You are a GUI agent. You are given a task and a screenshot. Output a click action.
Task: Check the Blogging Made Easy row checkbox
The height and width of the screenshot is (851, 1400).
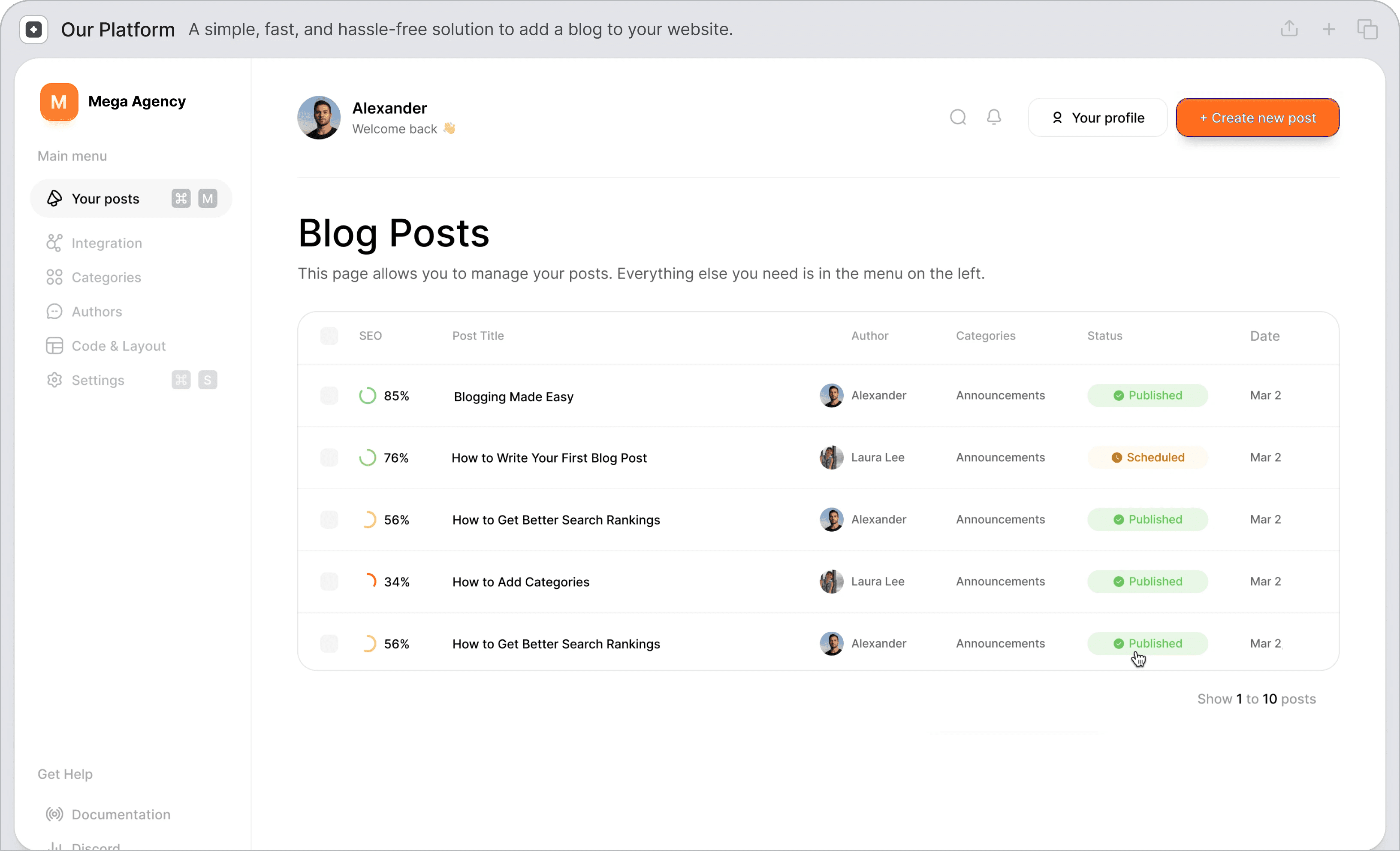(329, 396)
